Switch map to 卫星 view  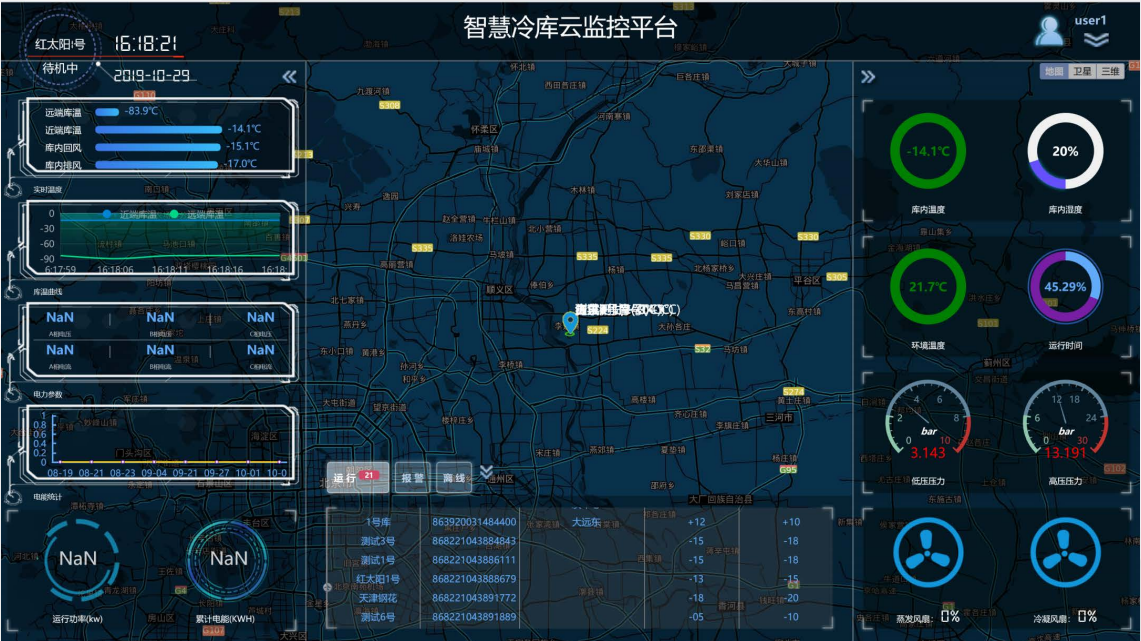point(1082,71)
